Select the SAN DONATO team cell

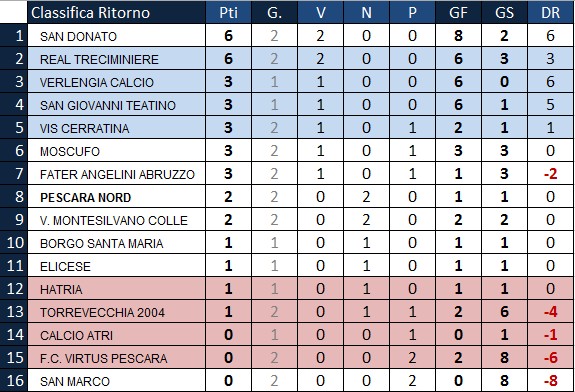(x=117, y=36)
